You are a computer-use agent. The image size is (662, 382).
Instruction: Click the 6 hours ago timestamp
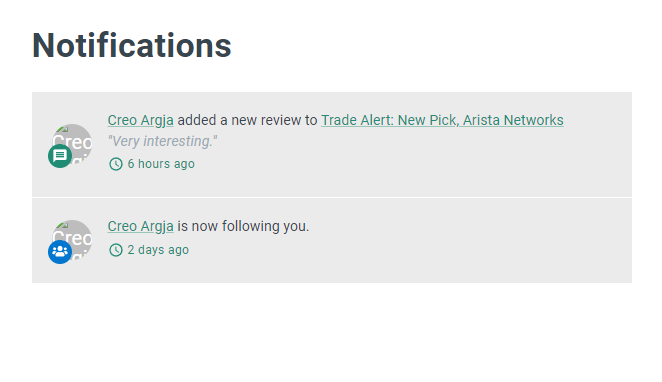tap(161, 164)
